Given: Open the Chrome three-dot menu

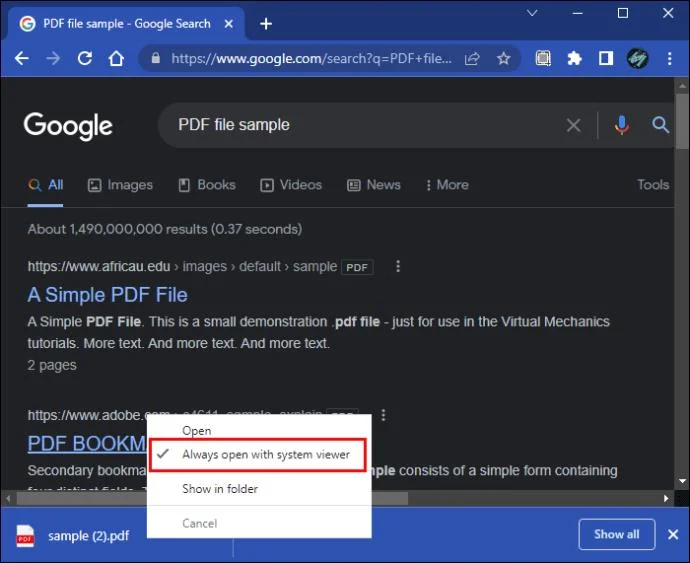Looking at the screenshot, I should (x=669, y=58).
